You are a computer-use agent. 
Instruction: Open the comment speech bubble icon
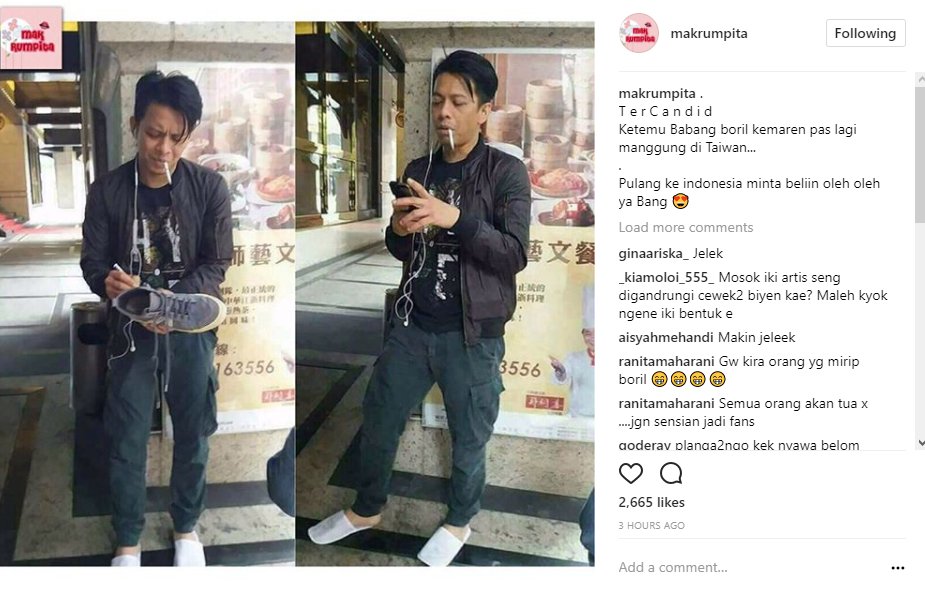point(671,474)
